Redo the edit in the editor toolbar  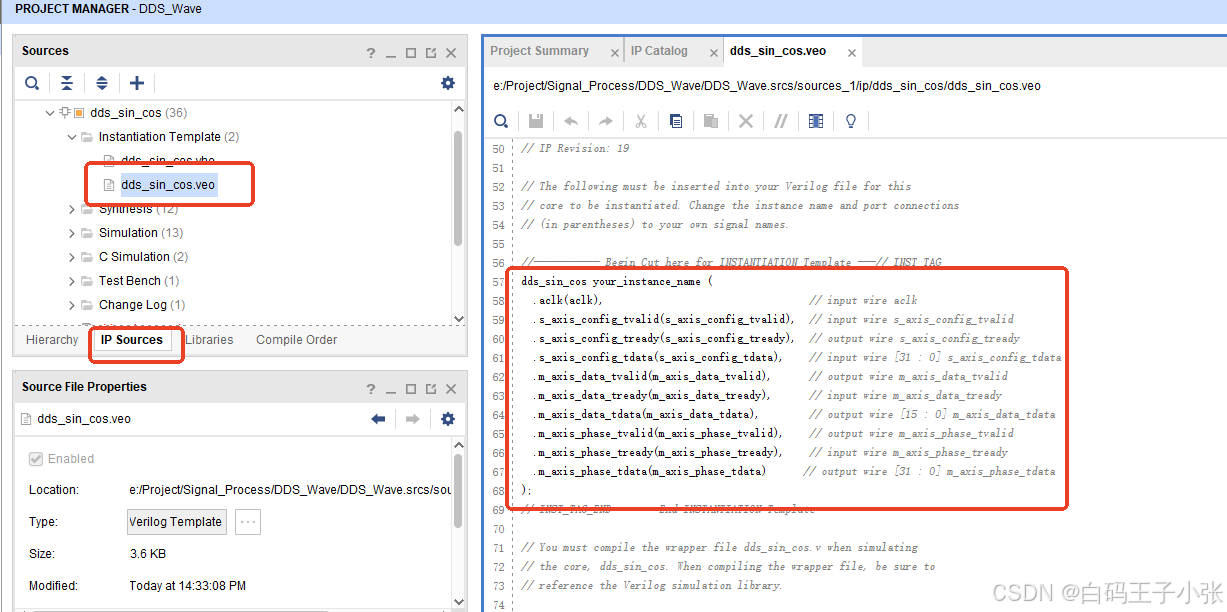(606, 121)
